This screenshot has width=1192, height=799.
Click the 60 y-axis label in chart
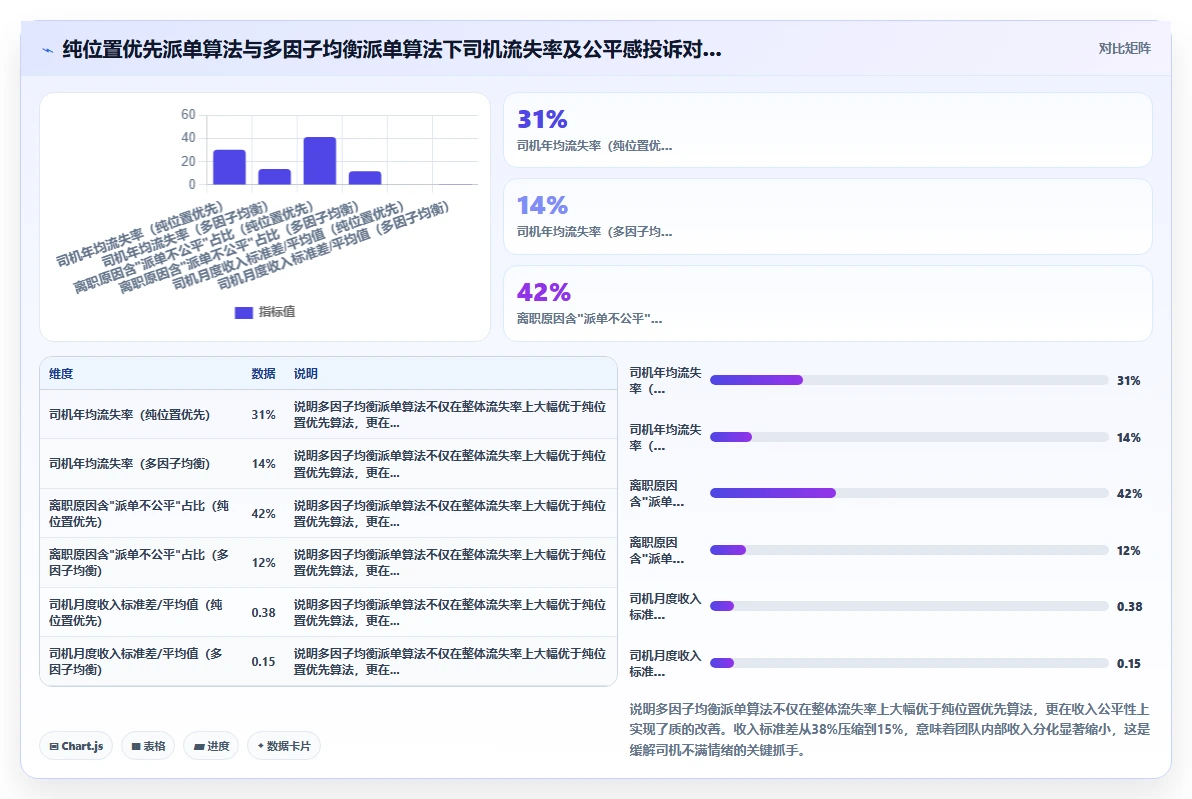coord(188,115)
